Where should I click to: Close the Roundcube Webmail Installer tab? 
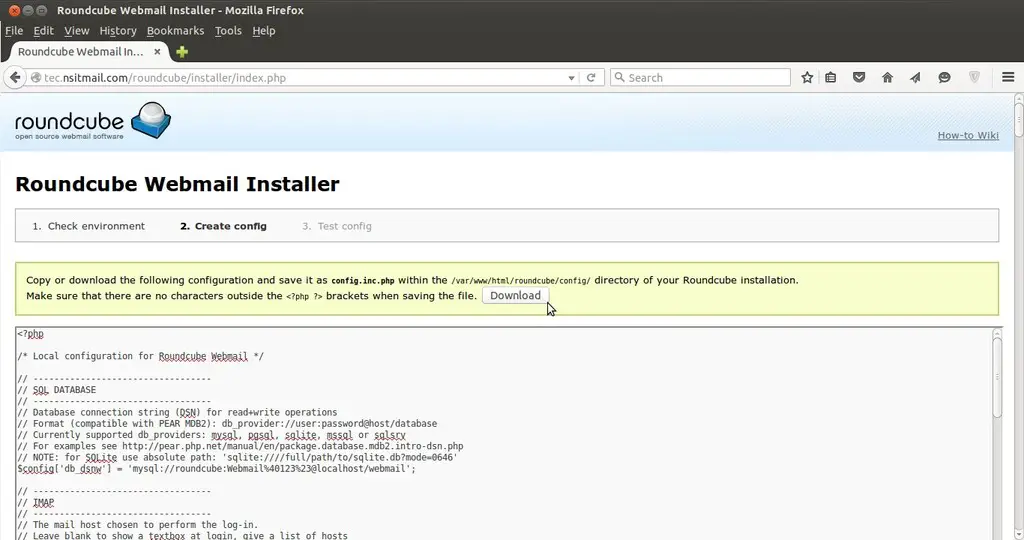[157, 52]
